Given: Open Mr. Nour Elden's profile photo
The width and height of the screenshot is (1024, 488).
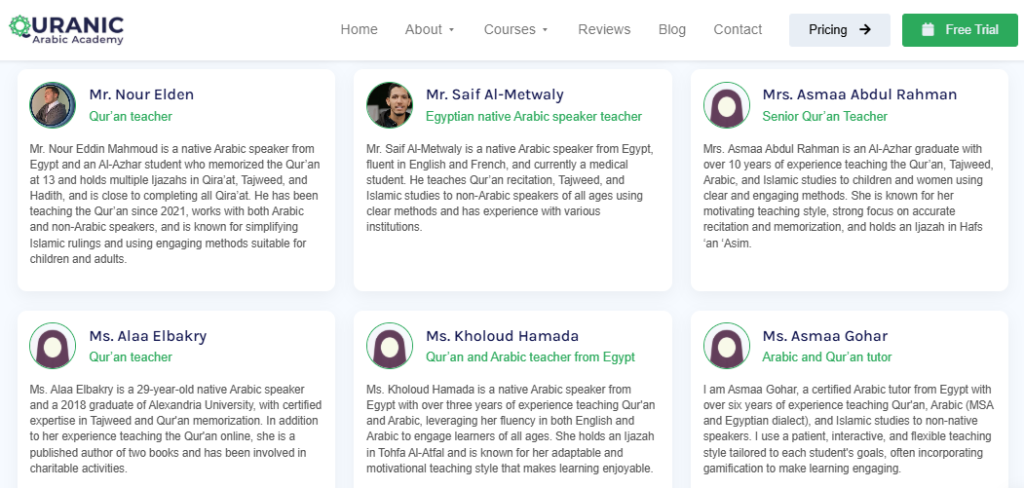Looking at the screenshot, I should tap(53, 105).
